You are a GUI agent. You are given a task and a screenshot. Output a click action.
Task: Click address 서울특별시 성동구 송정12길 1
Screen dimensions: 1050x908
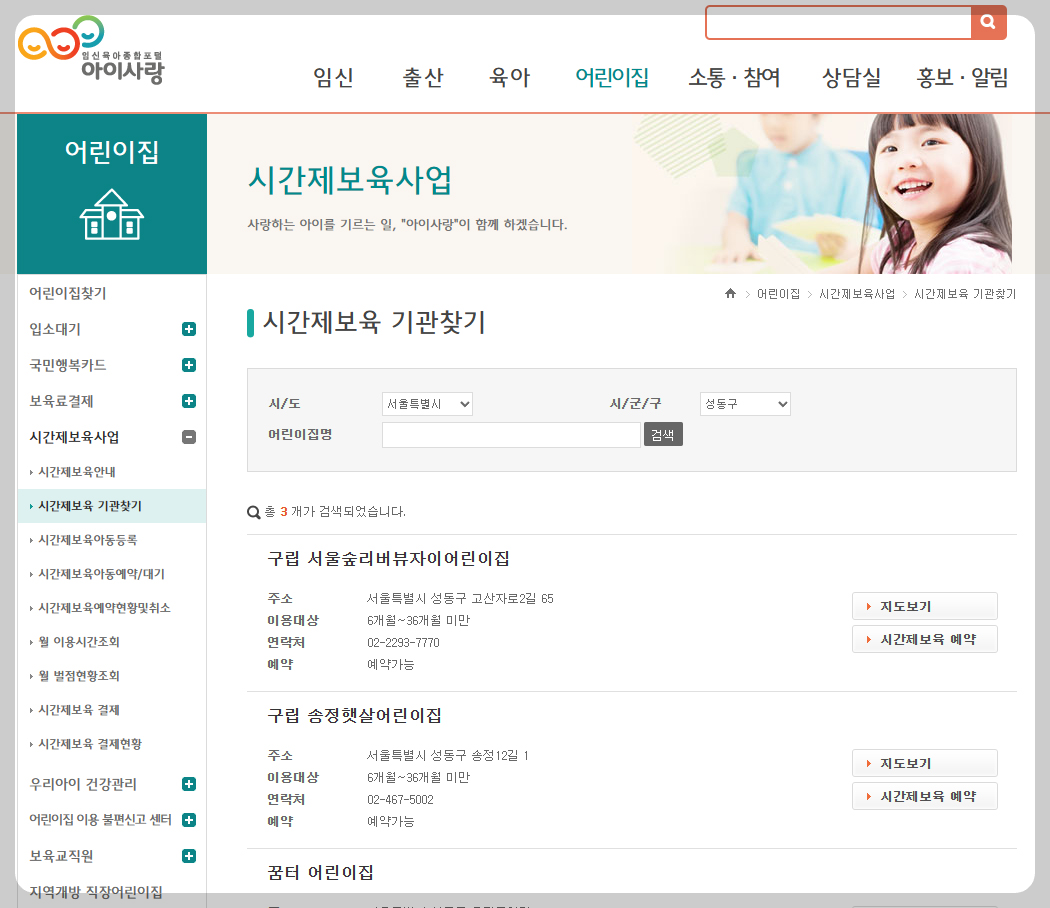tap(448, 755)
